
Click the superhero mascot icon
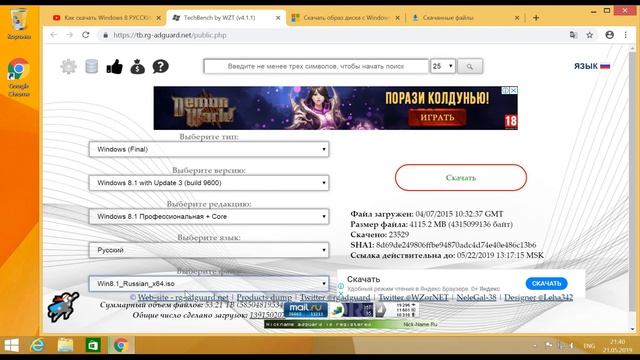[63, 307]
